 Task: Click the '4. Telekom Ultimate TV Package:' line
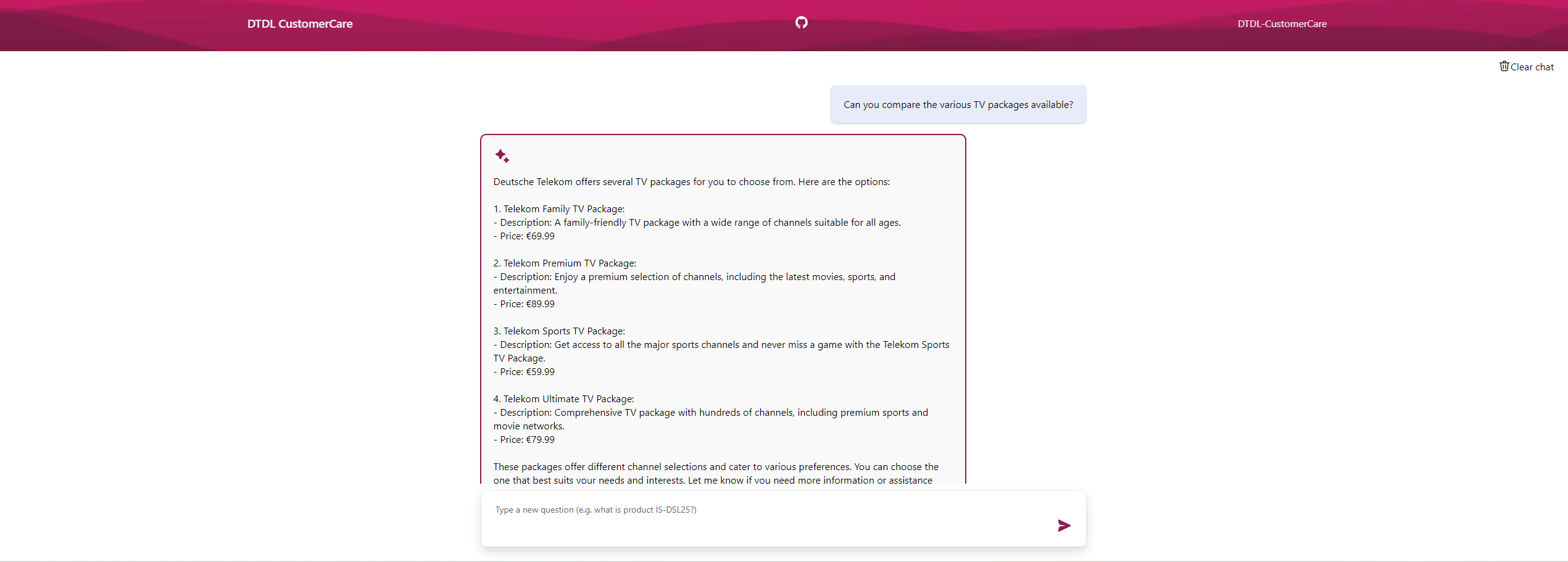click(x=563, y=399)
